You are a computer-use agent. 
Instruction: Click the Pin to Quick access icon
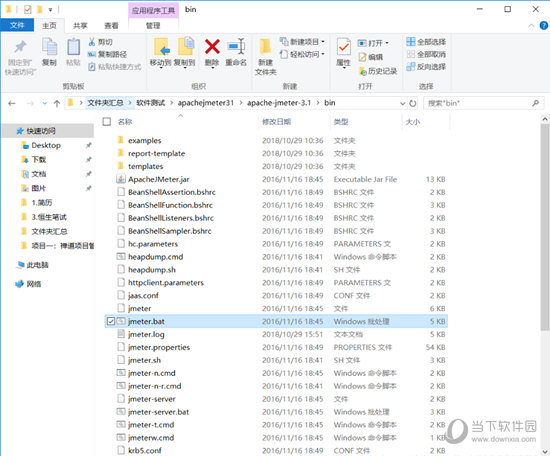20,48
